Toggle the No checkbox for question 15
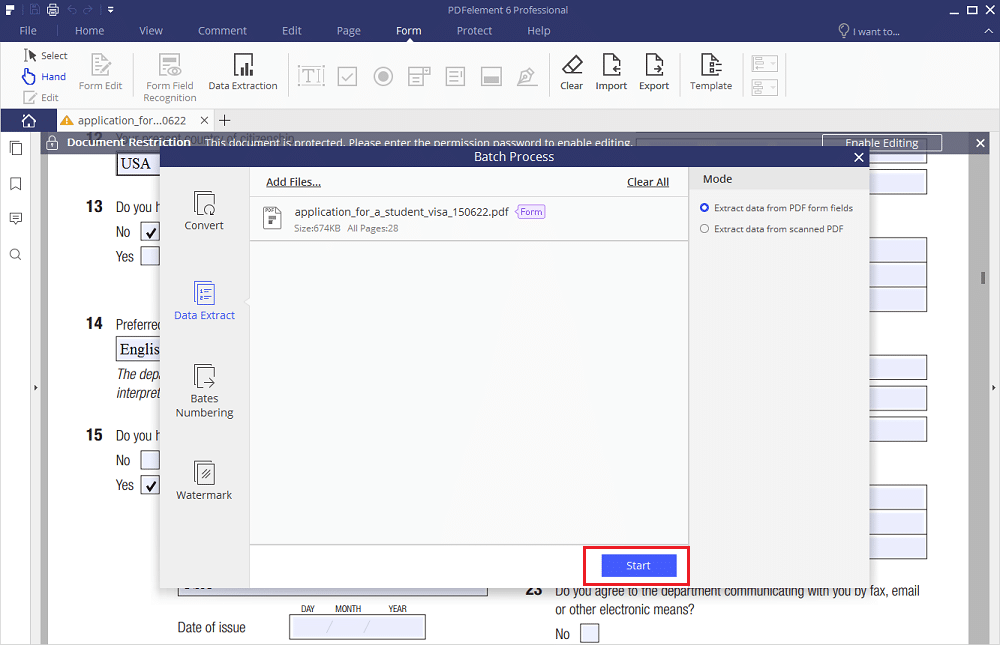This screenshot has width=1000, height=645. pyautogui.click(x=151, y=460)
